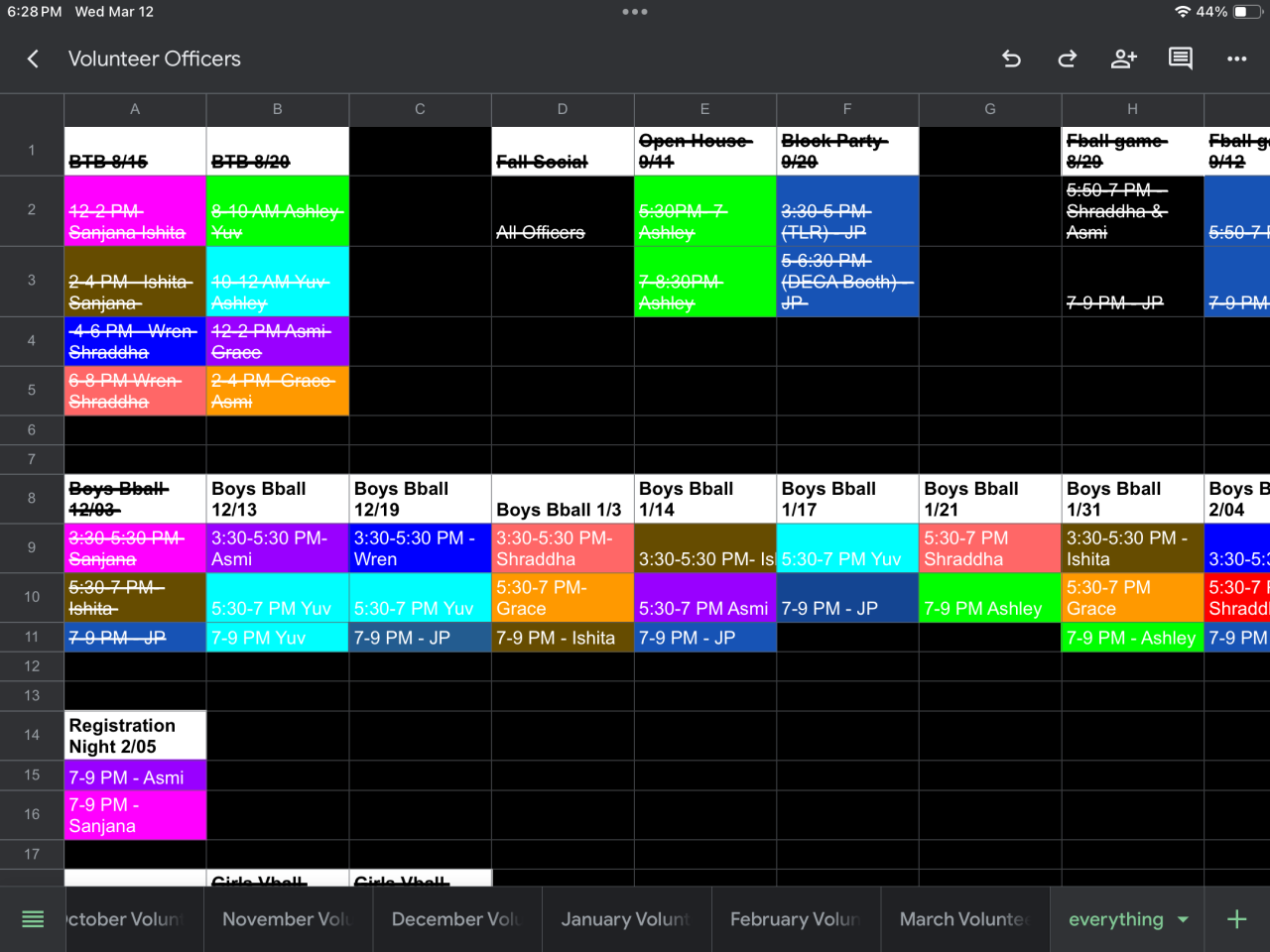Select the purple '7-9 PM - Asmi' cell
The image size is (1270, 952).
[x=135, y=775]
